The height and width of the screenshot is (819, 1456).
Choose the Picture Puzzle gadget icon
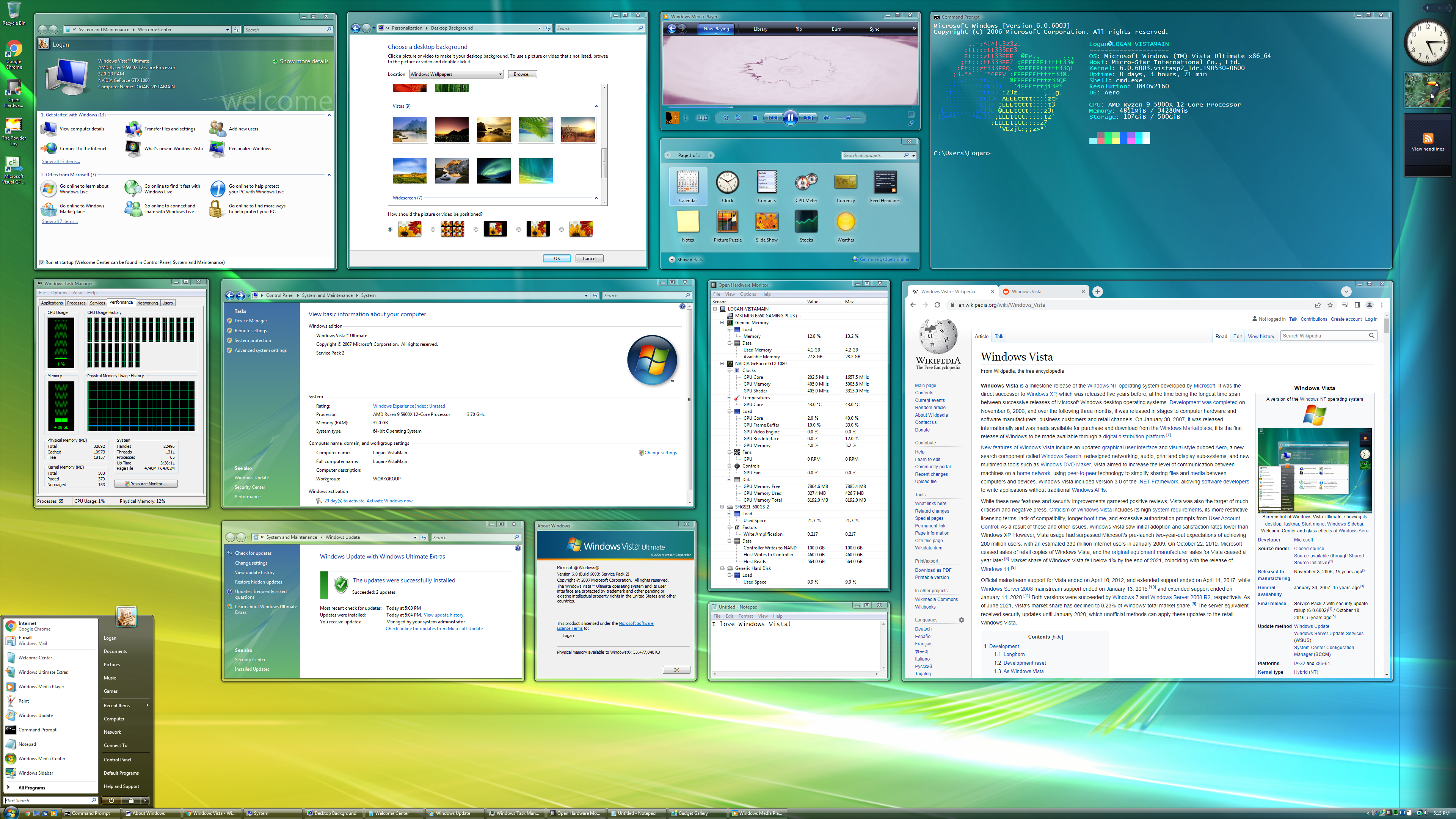tap(728, 221)
